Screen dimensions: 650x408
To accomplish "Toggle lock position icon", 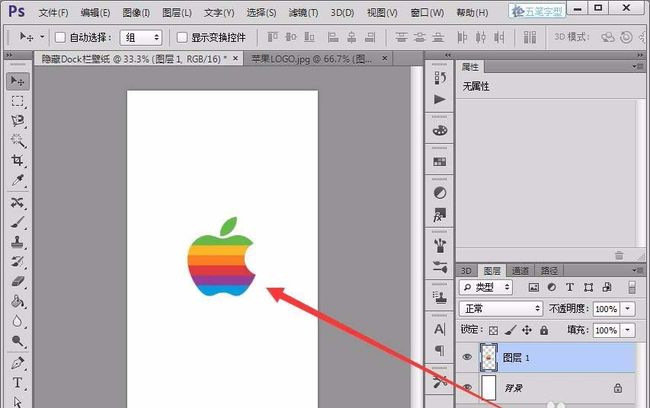I will pyautogui.click(x=527, y=330).
